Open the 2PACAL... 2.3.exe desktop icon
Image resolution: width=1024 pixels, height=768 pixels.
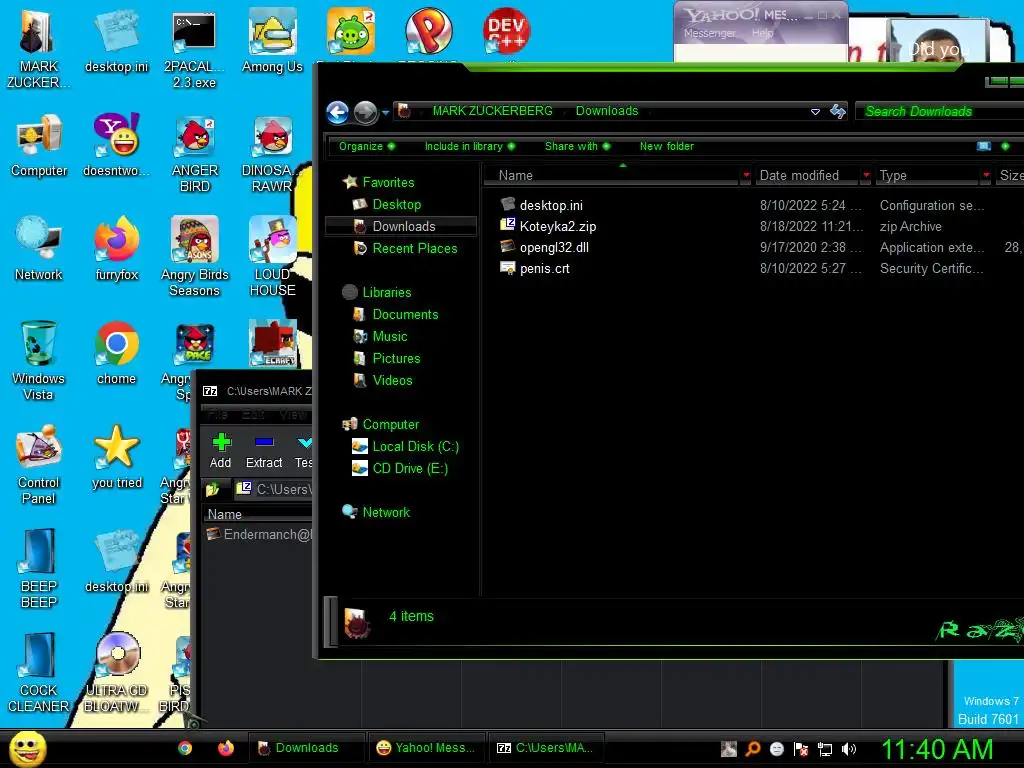click(194, 49)
